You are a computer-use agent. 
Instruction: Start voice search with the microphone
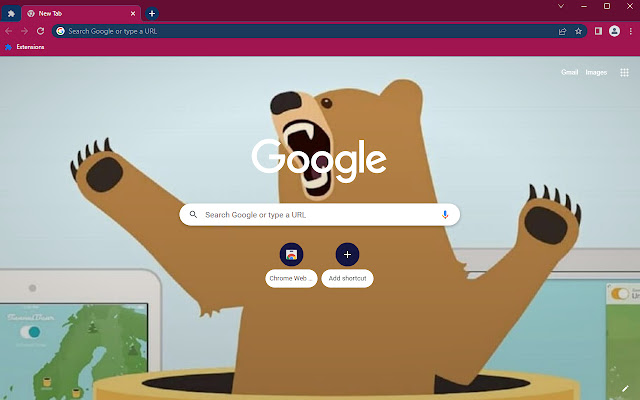[x=445, y=215]
